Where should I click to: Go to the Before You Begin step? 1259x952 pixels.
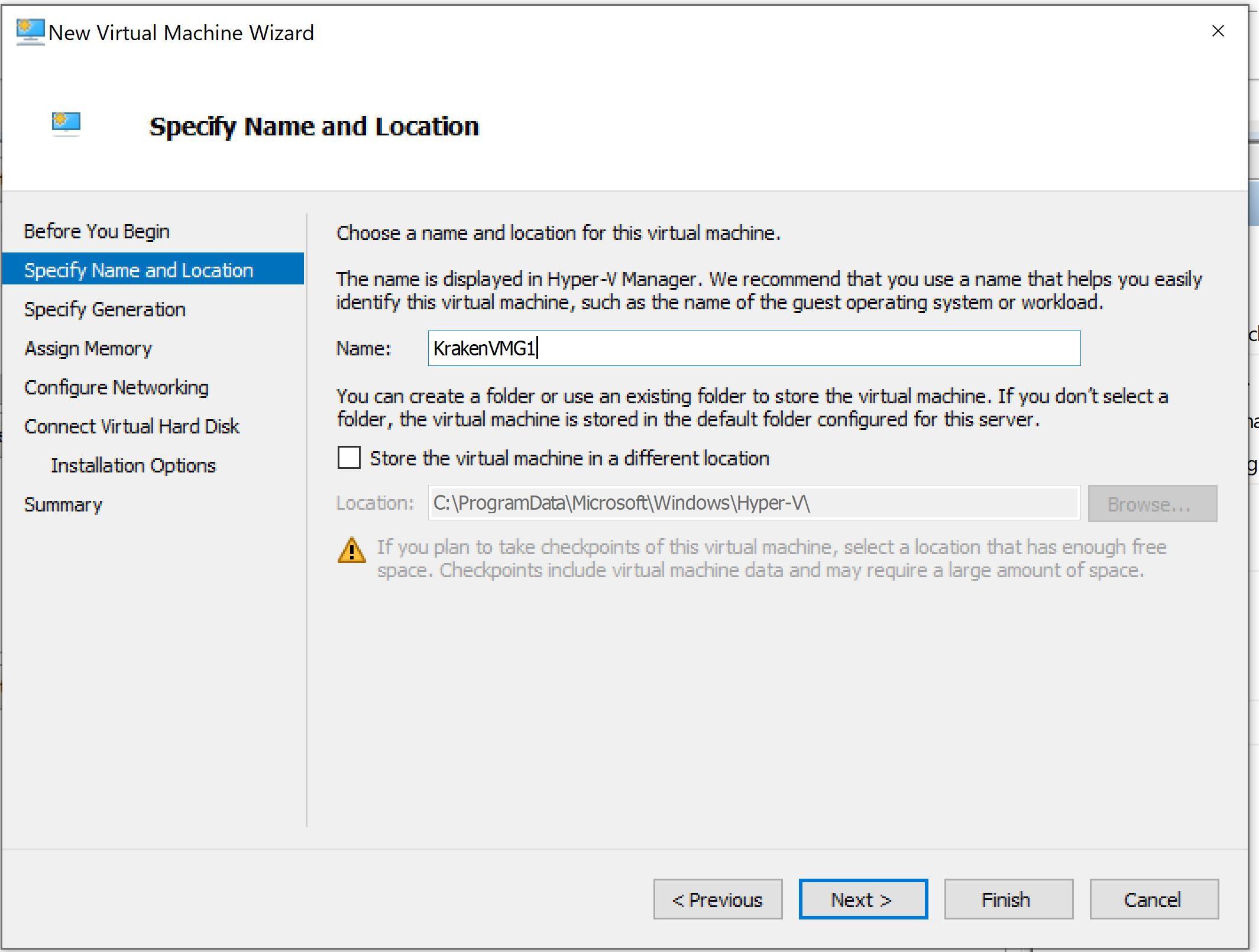[x=97, y=231]
